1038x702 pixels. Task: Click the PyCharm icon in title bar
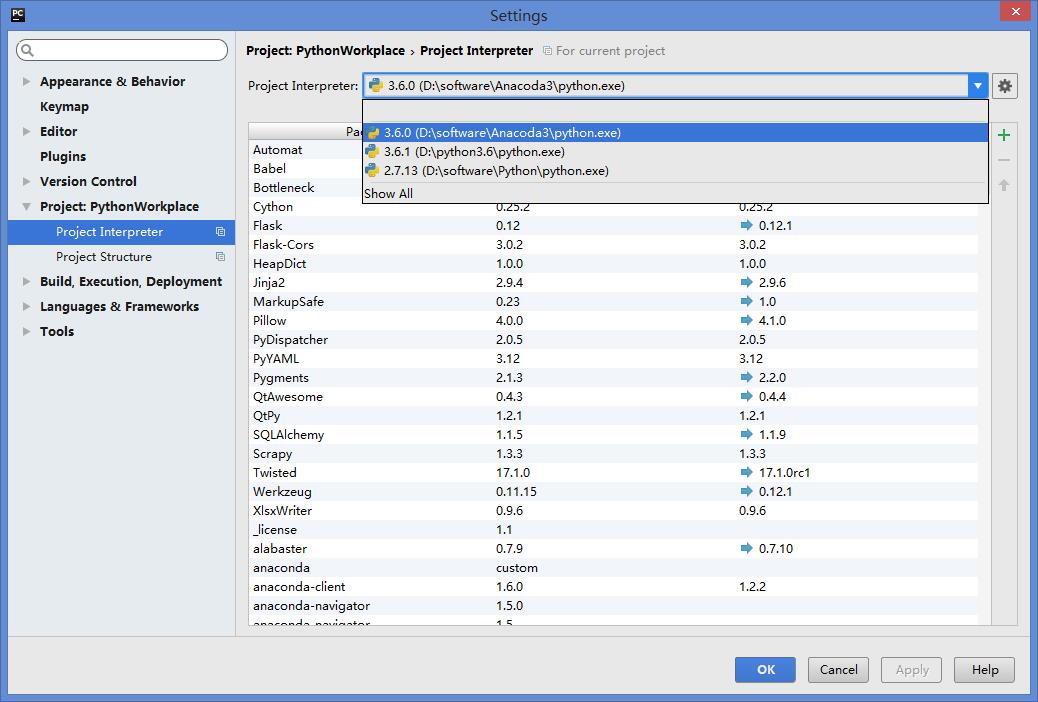point(19,15)
